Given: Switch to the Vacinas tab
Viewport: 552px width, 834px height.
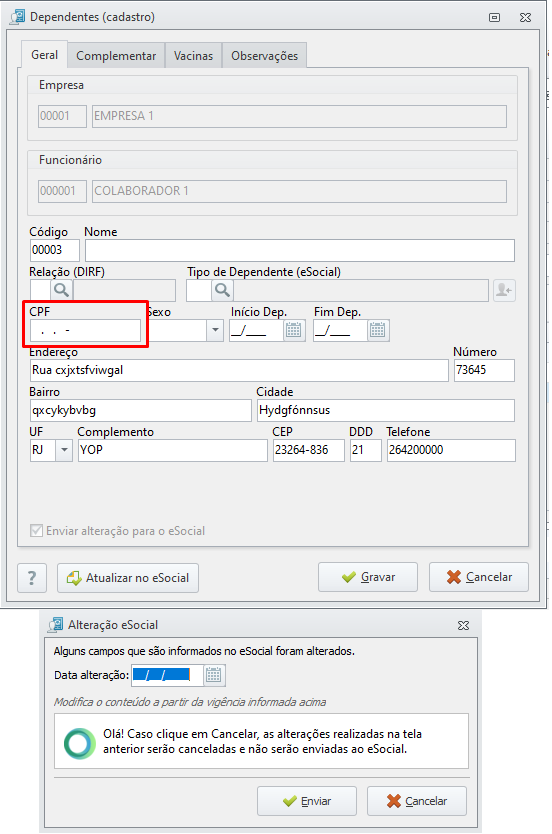Looking at the screenshot, I should coord(193,56).
